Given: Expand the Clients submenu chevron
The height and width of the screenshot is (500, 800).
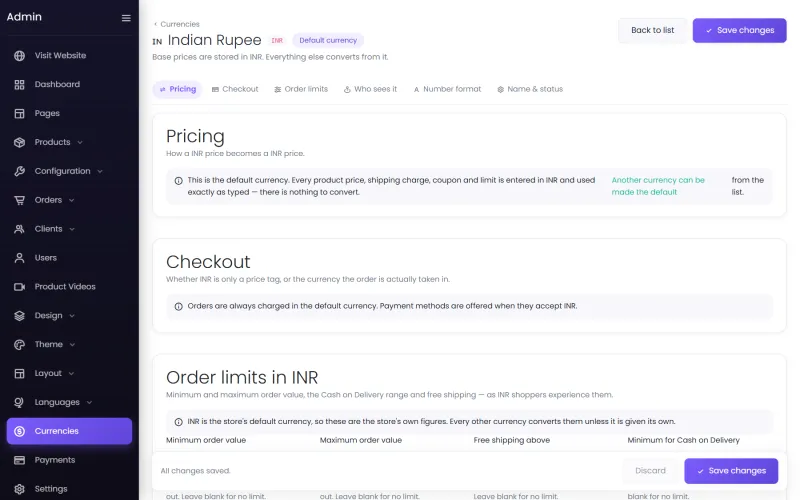Looking at the screenshot, I should click(72, 229).
